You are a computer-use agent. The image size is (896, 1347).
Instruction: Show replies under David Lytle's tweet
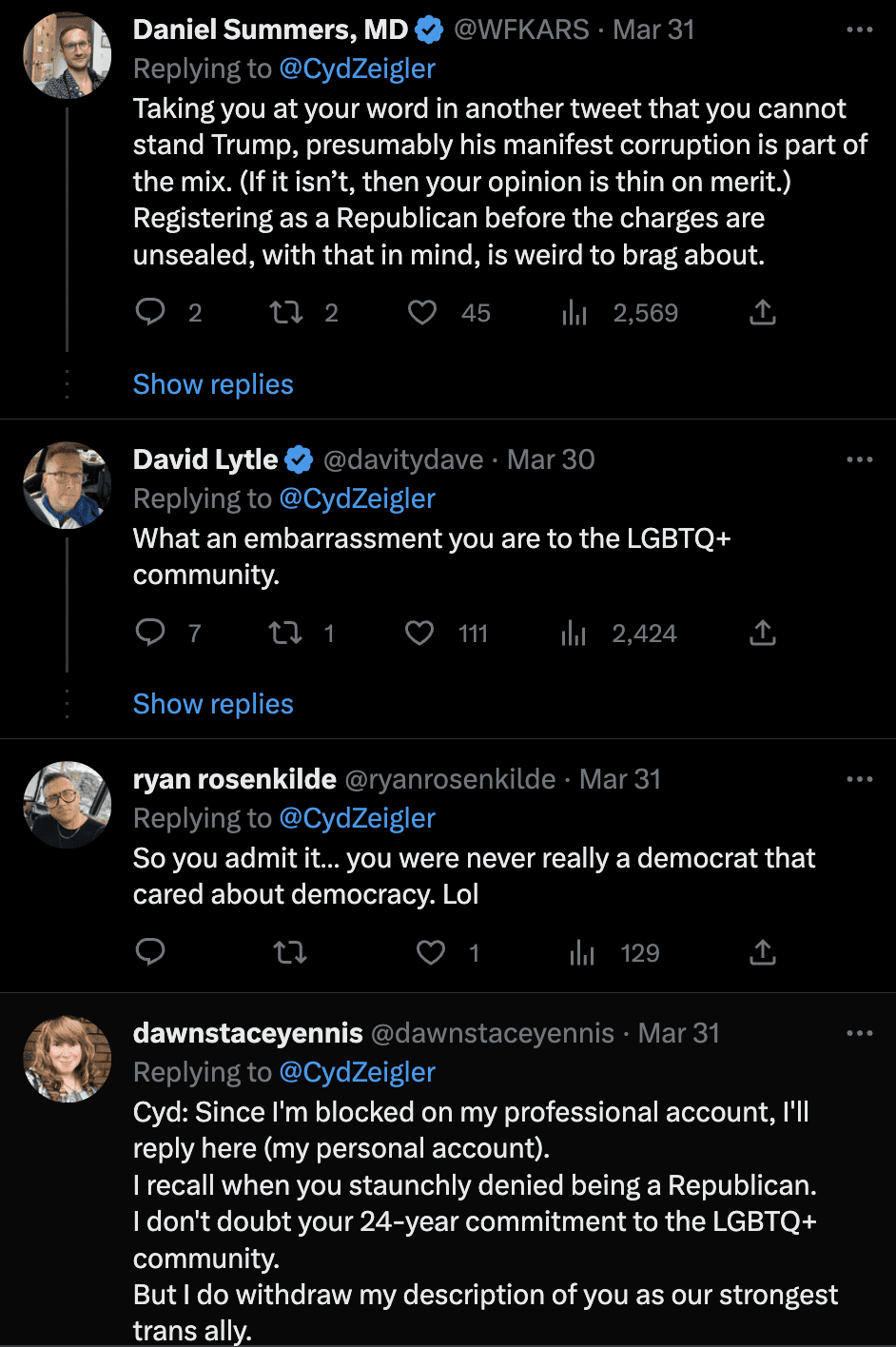click(213, 704)
